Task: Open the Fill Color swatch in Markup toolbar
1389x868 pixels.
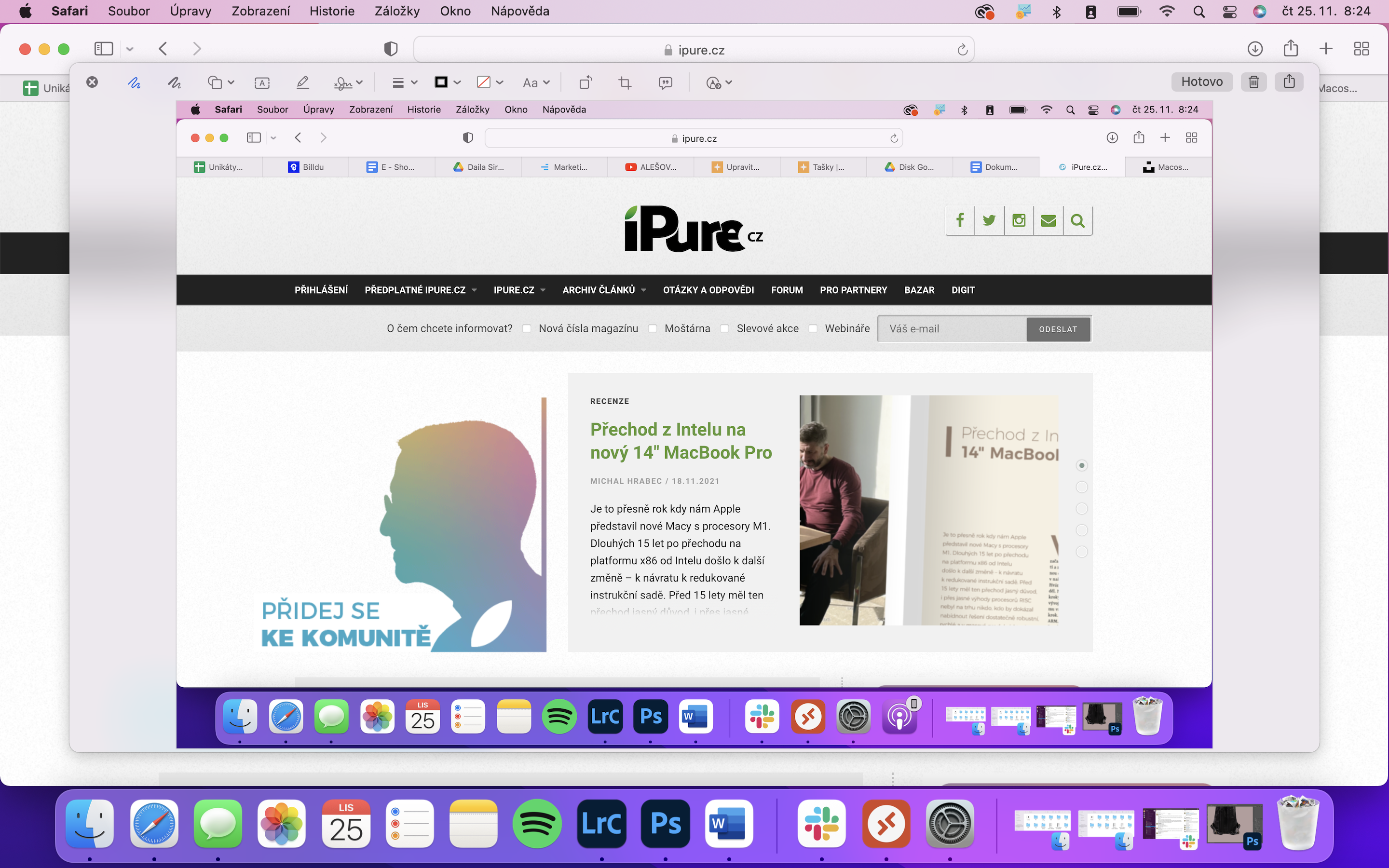Action: (490, 82)
